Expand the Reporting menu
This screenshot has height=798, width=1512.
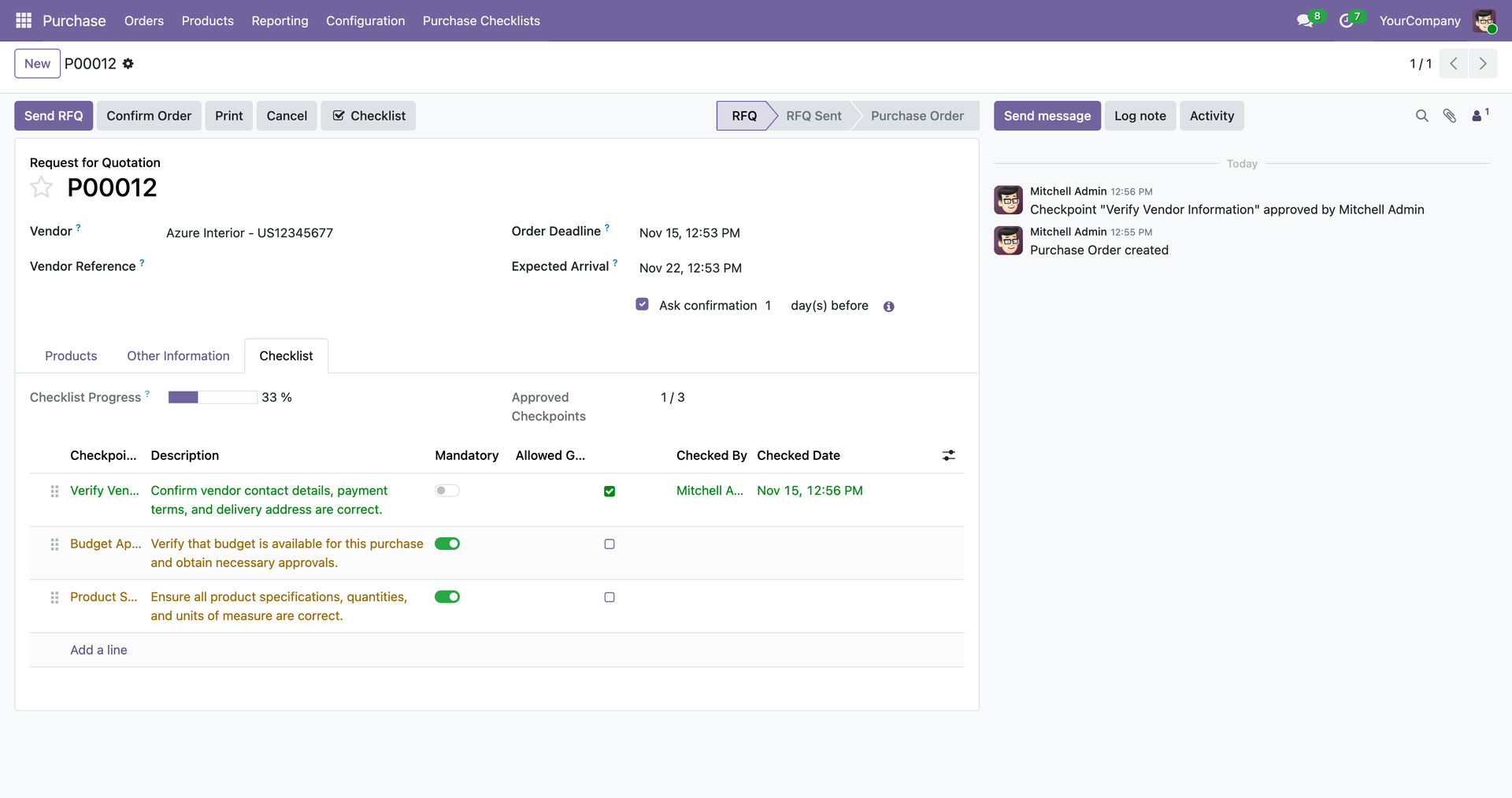pos(280,20)
